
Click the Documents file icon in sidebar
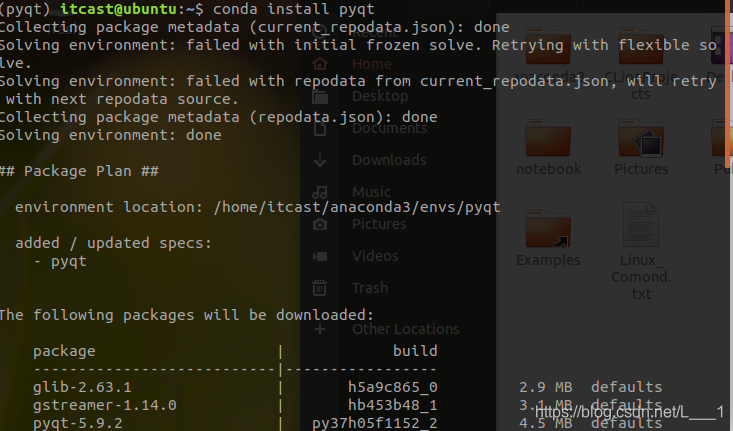pos(320,128)
